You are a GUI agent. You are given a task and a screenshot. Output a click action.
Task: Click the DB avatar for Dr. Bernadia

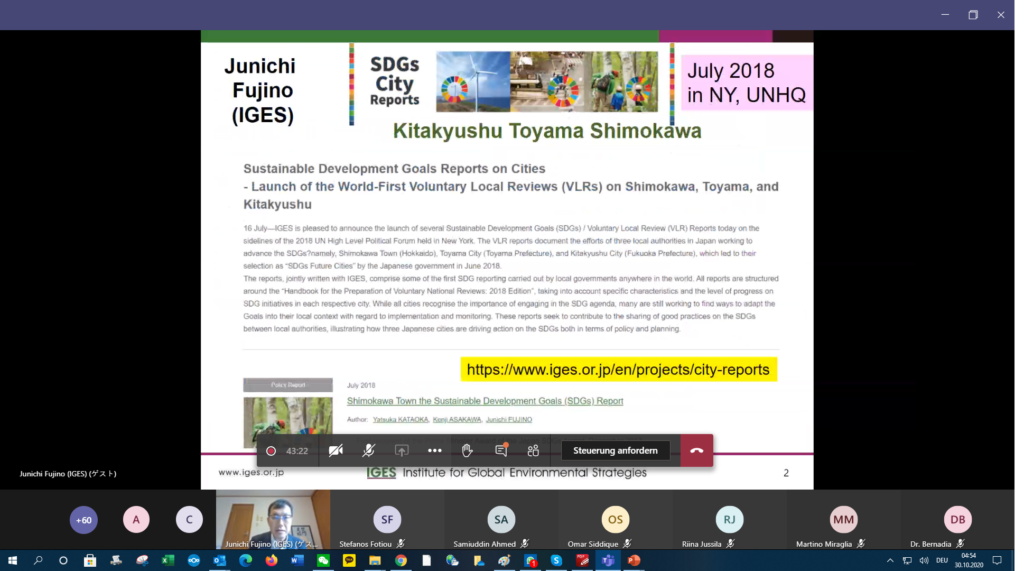(x=957, y=519)
